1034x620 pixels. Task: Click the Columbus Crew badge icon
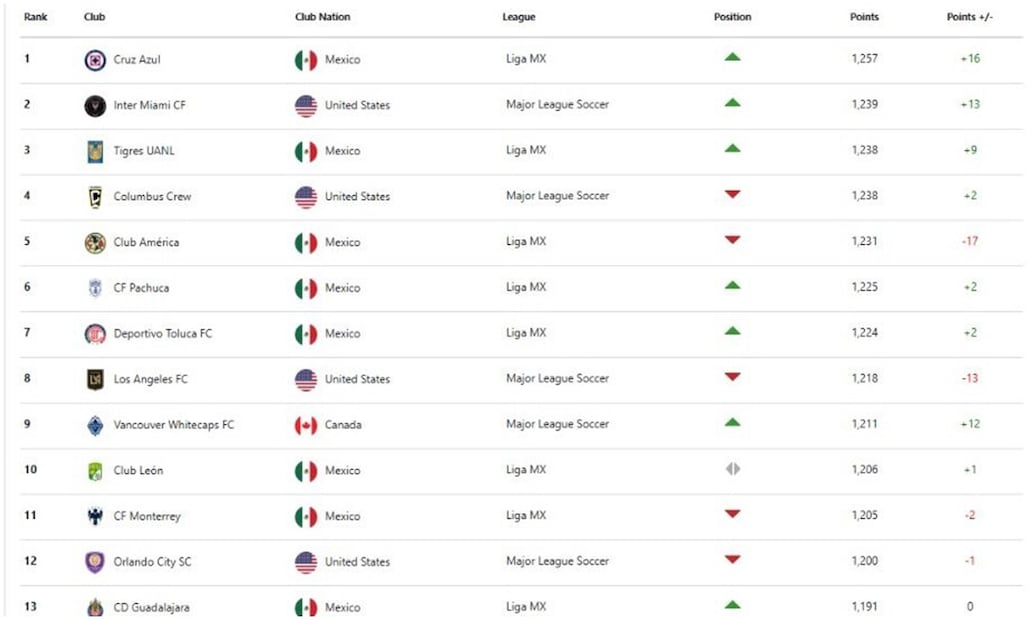[x=95, y=197]
